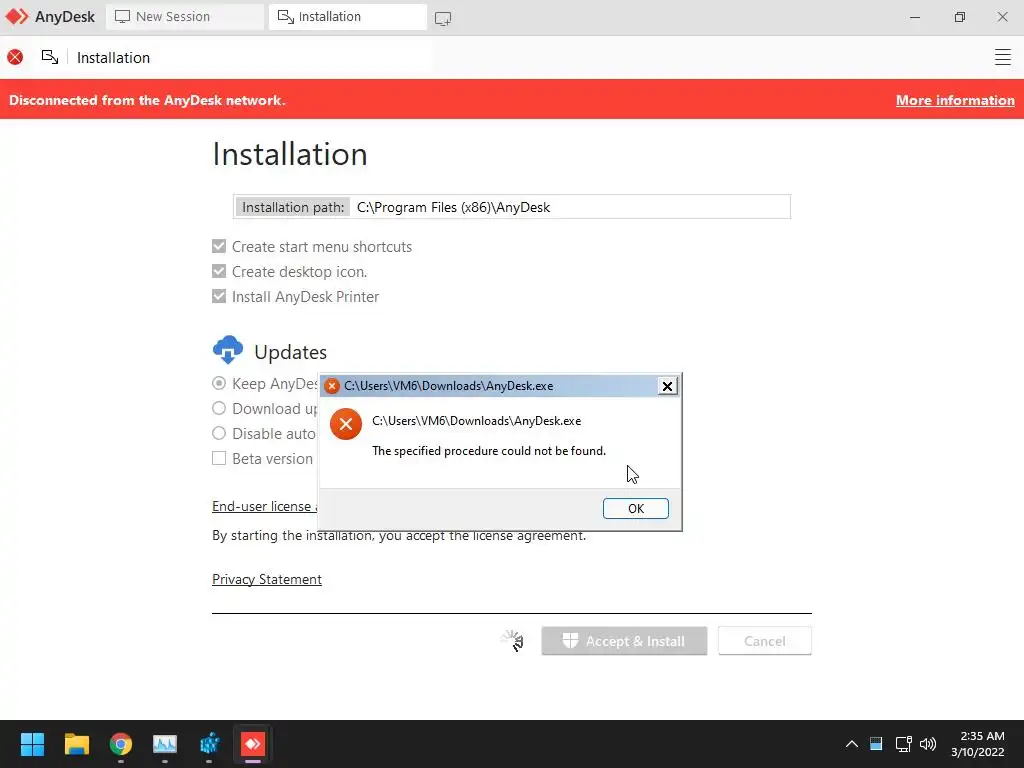Select Keep AnyDesk up to date radio

(x=219, y=383)
